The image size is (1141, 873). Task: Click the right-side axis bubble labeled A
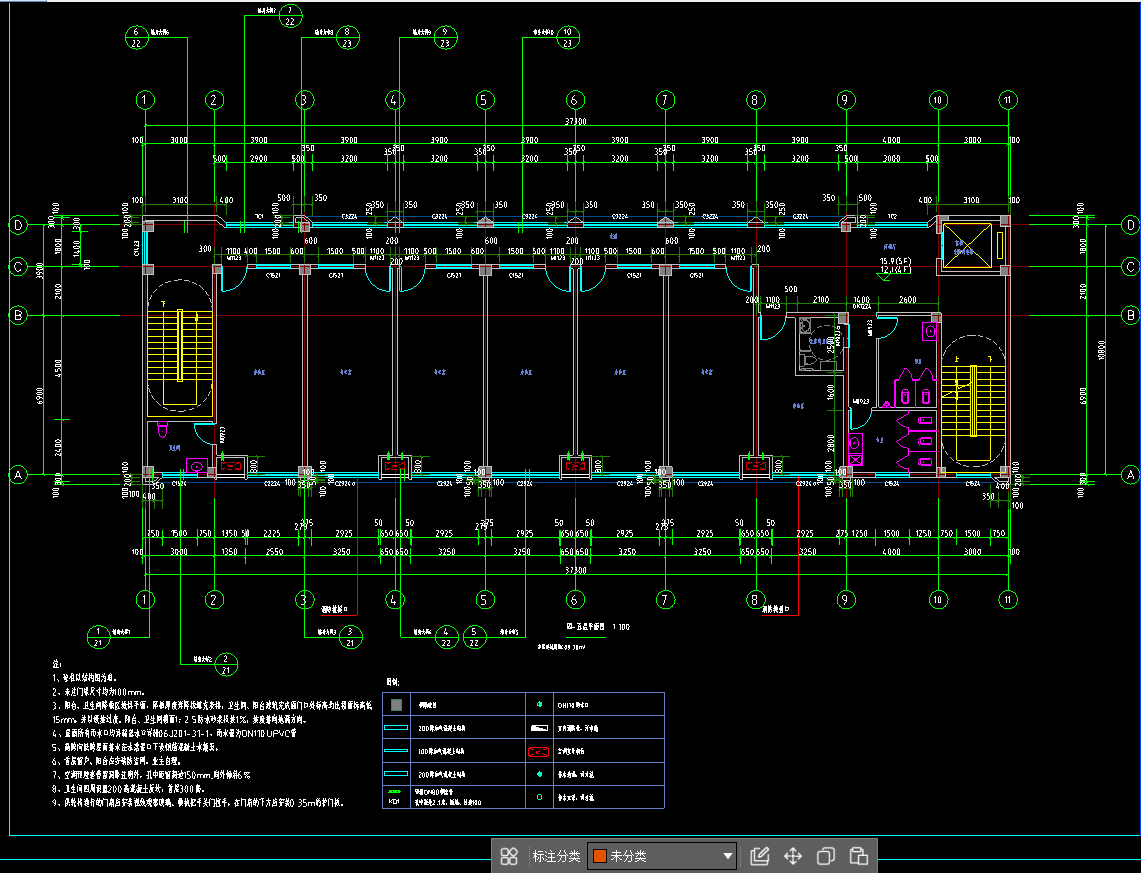1130,475
